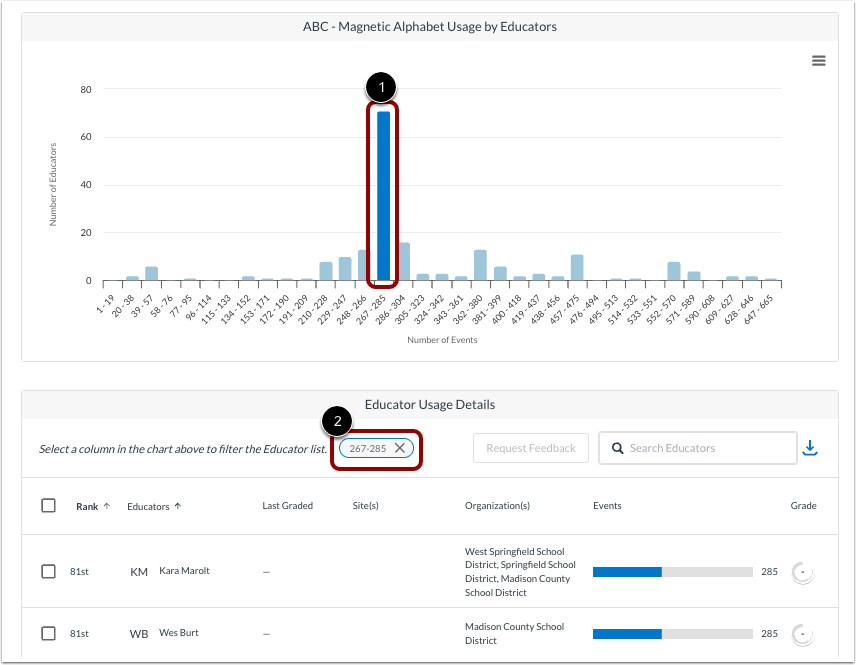The height and width of the screenshot is (665, 856).
Task: Toggle the Rank column sort arrow
Action: pos(104,505)
